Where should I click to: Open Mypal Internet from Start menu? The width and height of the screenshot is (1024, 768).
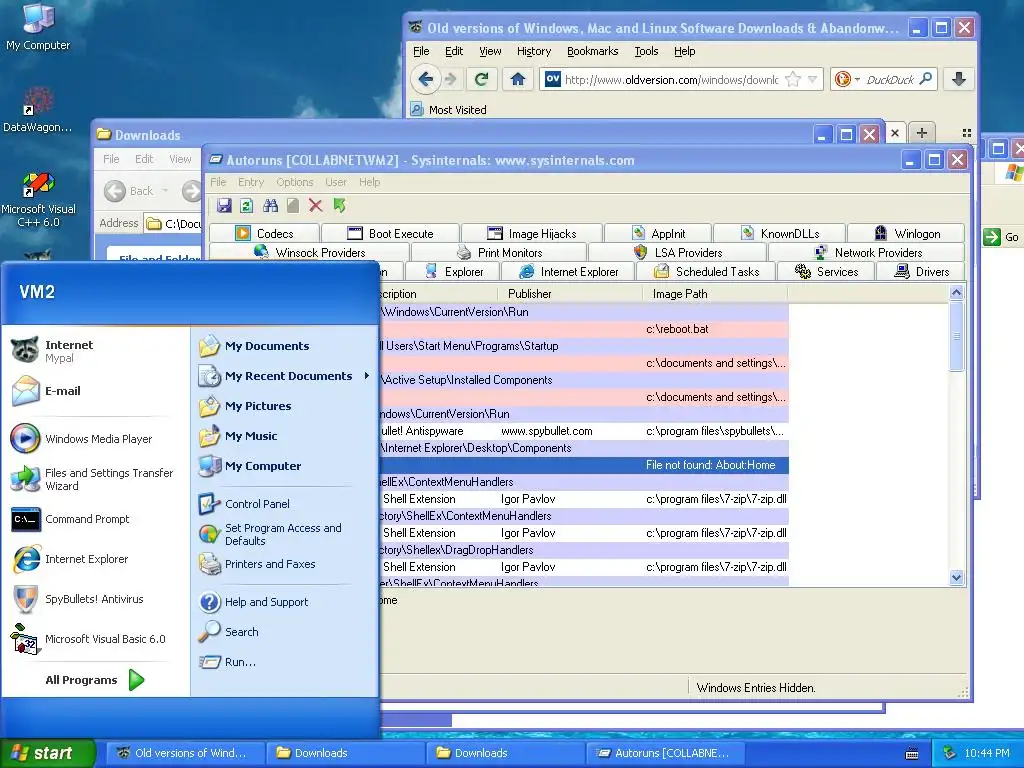click(x=95, y=351)
